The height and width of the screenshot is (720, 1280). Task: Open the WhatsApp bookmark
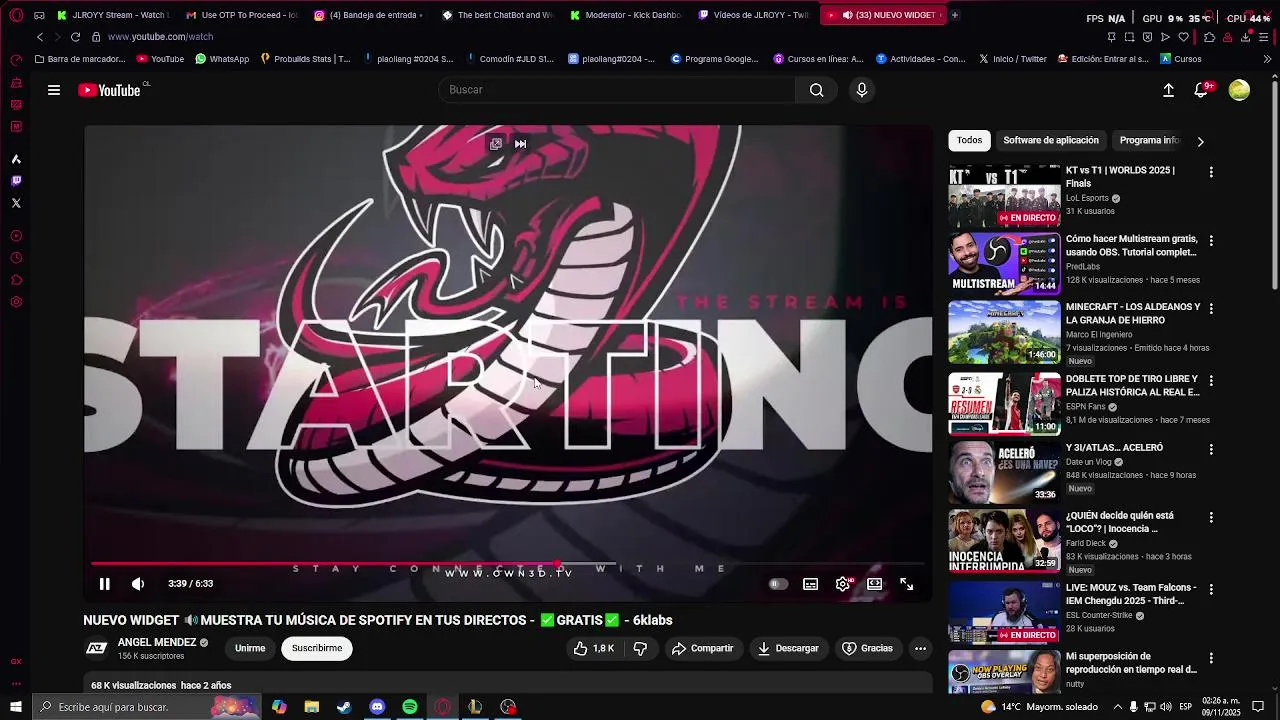[x=222, y=59]
